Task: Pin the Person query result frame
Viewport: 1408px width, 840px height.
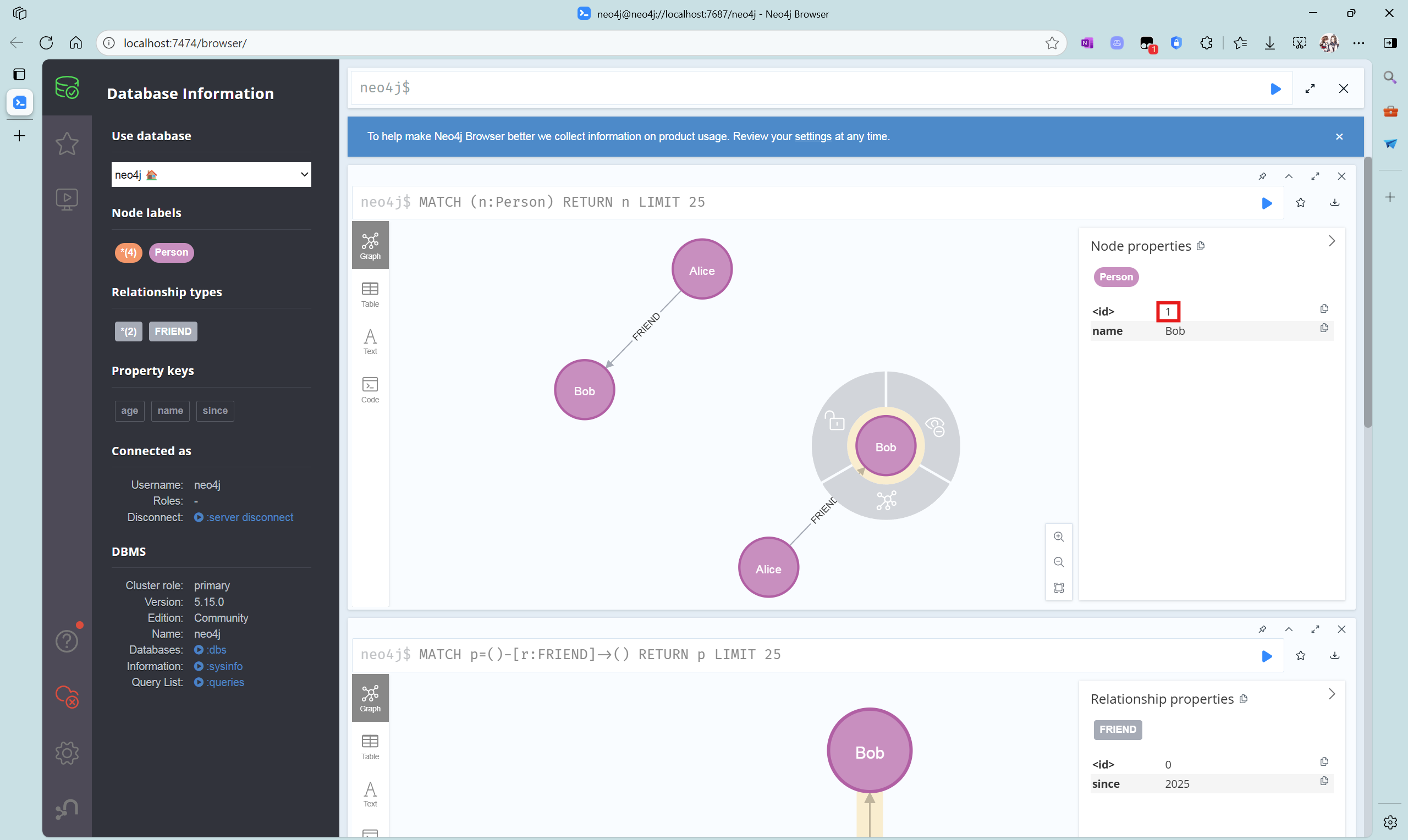Action: tap(1262, 176)
